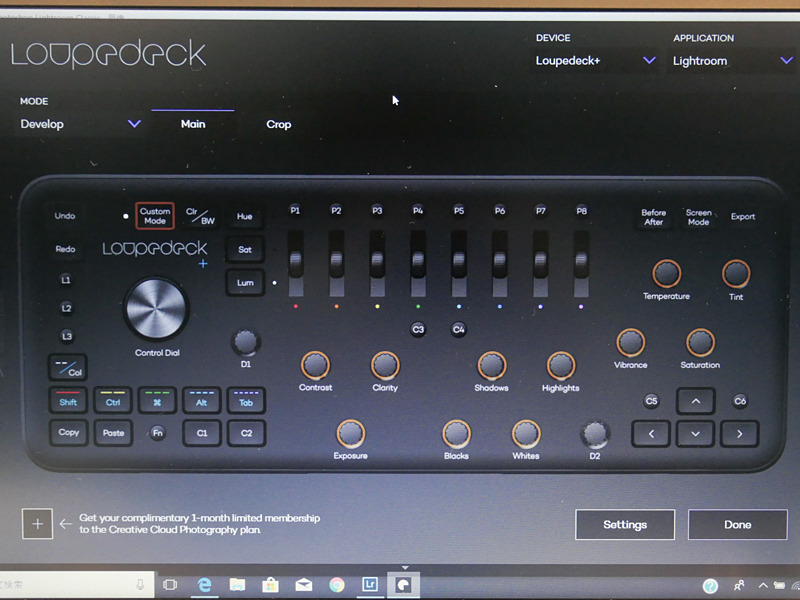Click the left arrow key
The height and width of the screenshot is (600, 800).
coord(651,434)
